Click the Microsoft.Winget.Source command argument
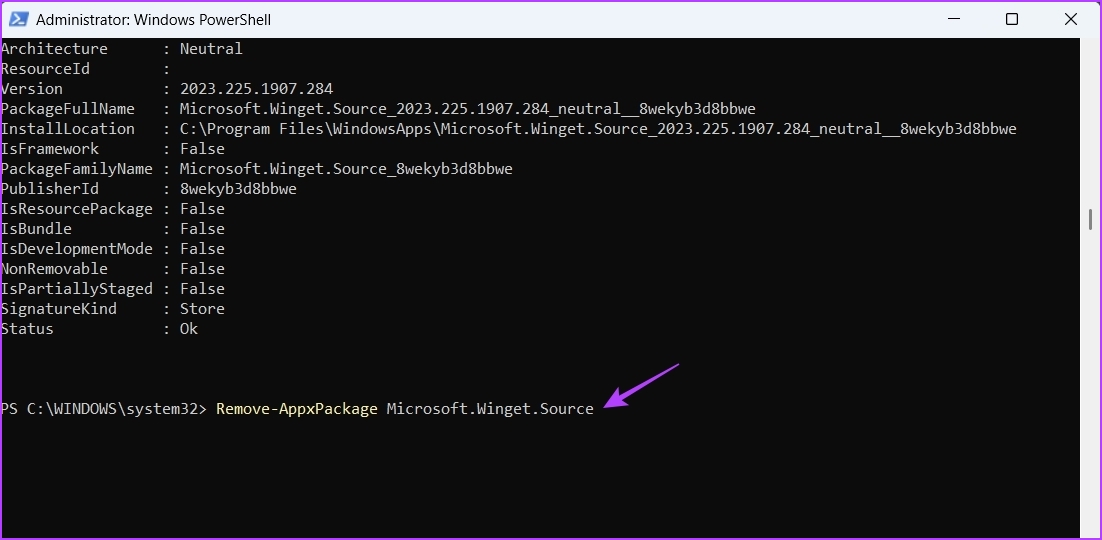Image resolution: width=1102 pixels, height=540 pixels. tap(490, 409)
